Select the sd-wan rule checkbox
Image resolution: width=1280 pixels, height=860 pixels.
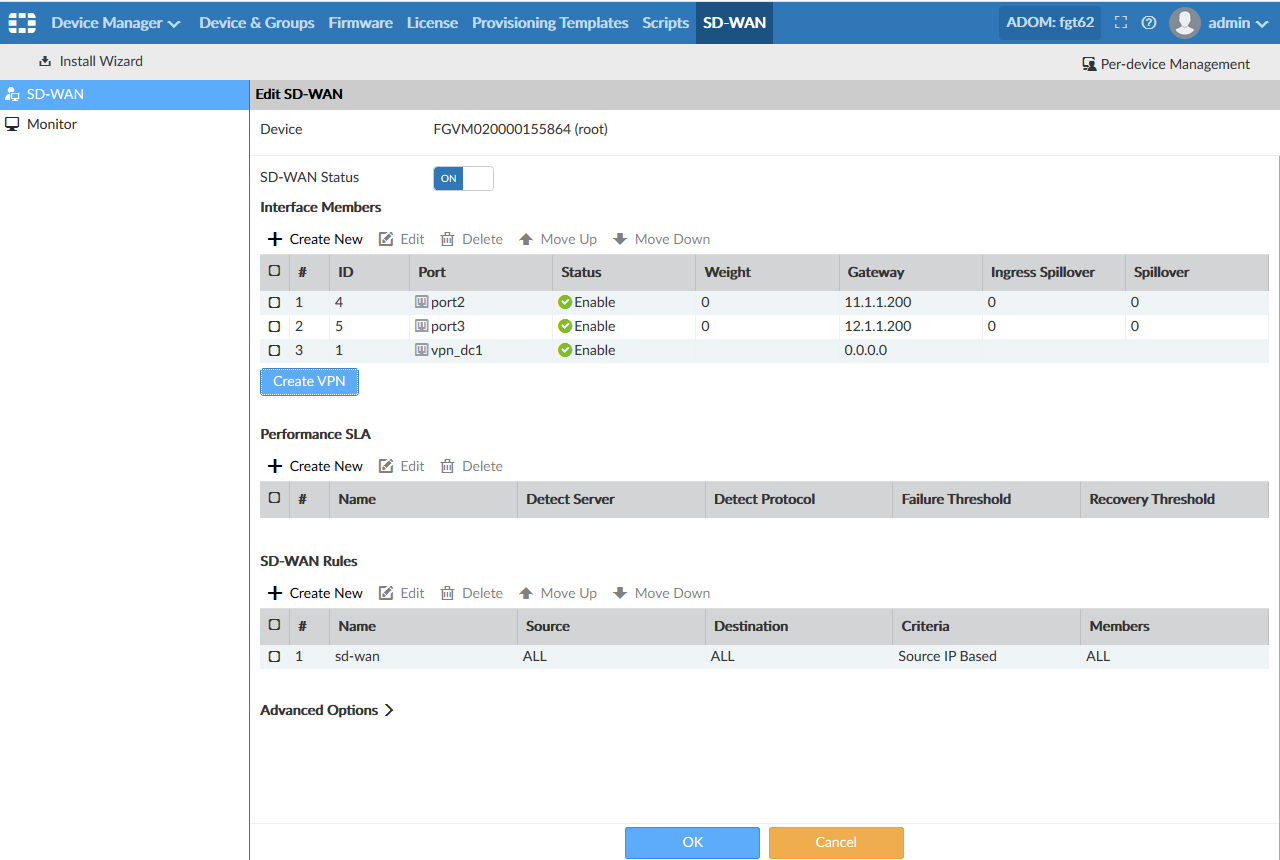pos(275,657)
